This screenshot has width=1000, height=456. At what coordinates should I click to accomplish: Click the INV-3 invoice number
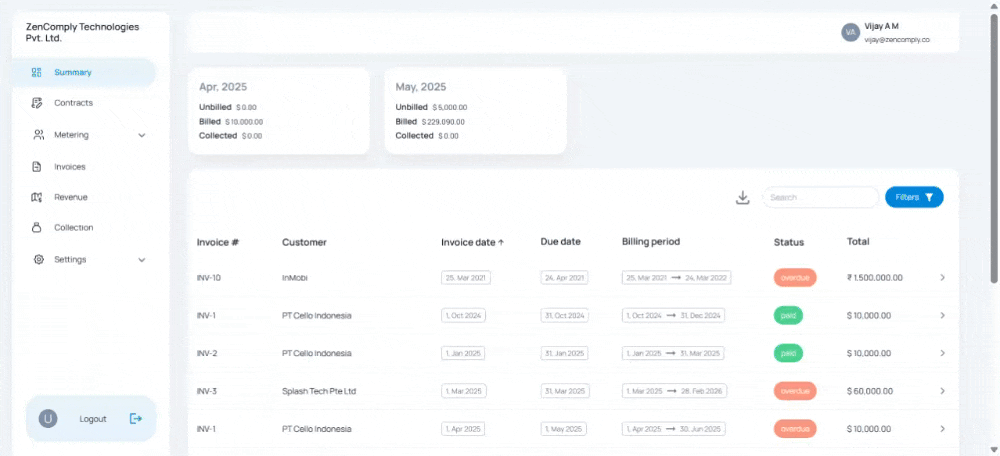207,391
